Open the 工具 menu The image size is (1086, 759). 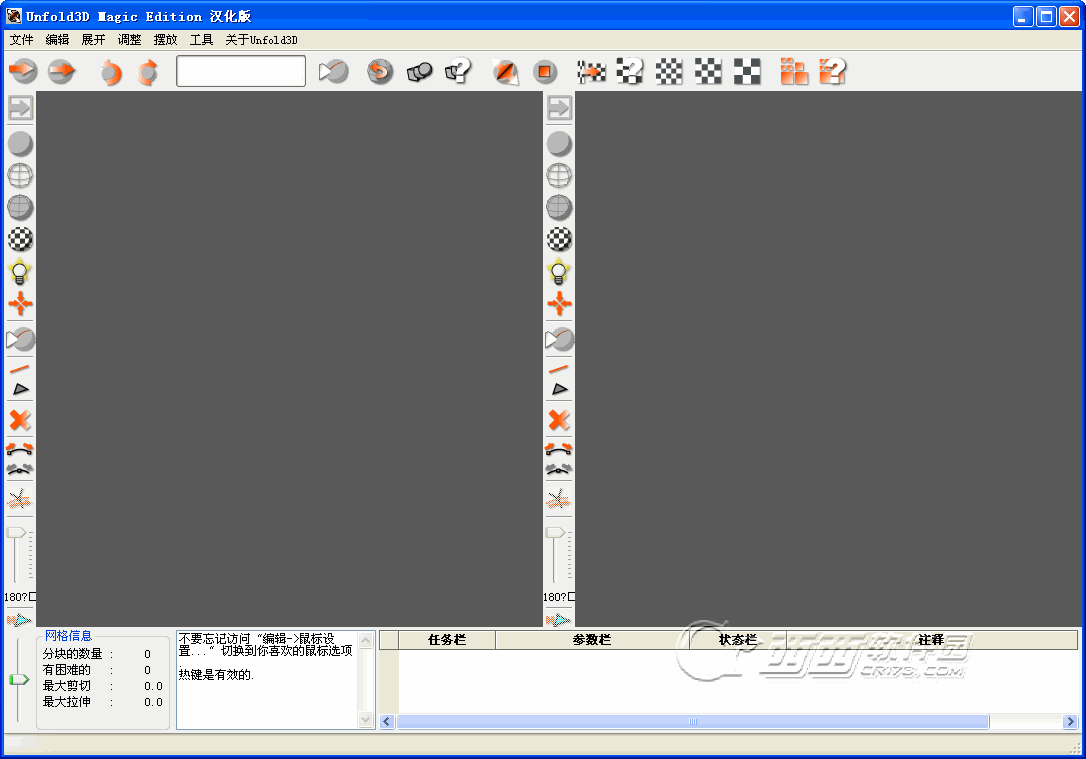pyautogui.click(x=202, y=40)
